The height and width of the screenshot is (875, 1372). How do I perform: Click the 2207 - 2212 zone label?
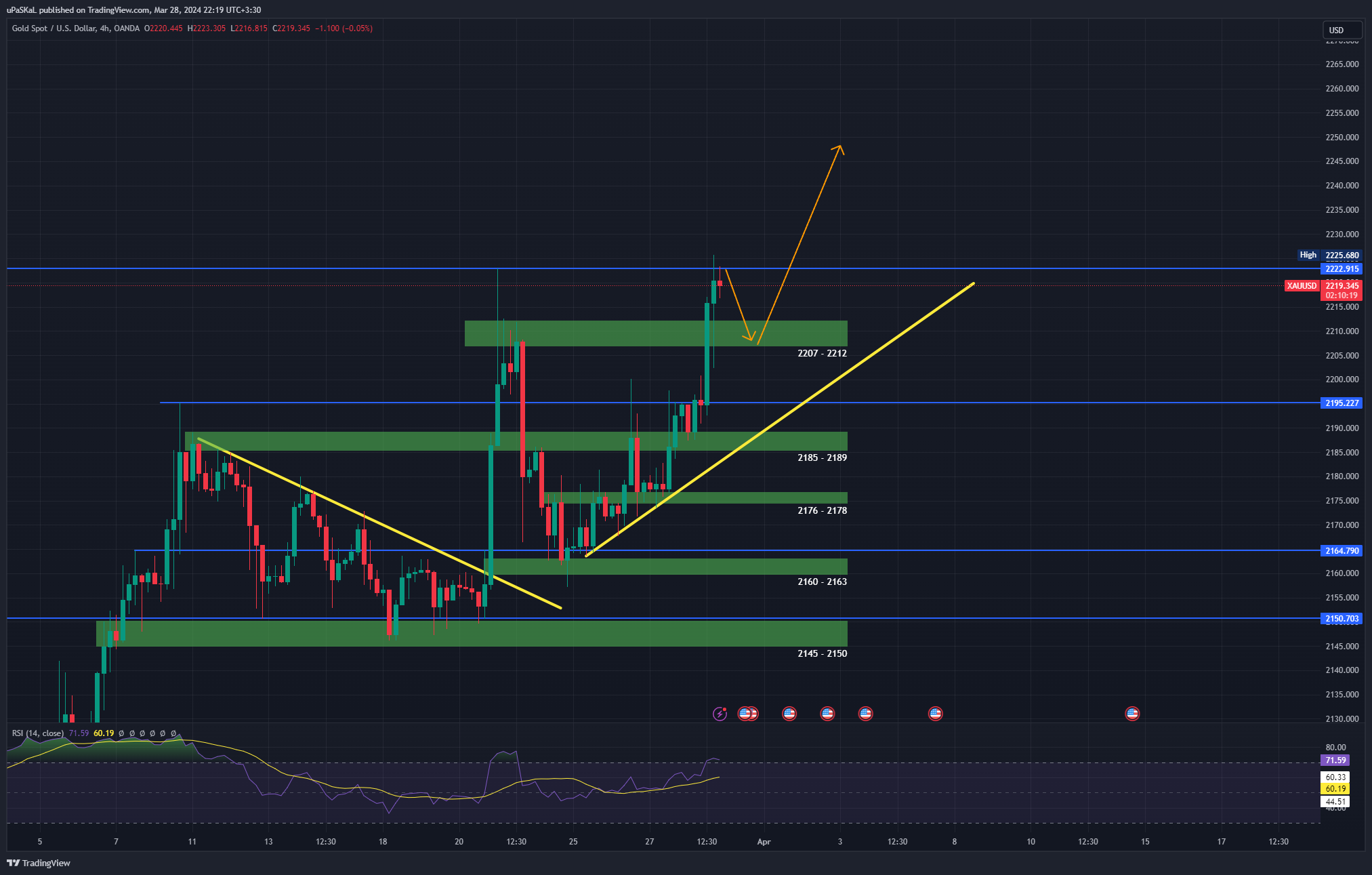coord(822,353)
